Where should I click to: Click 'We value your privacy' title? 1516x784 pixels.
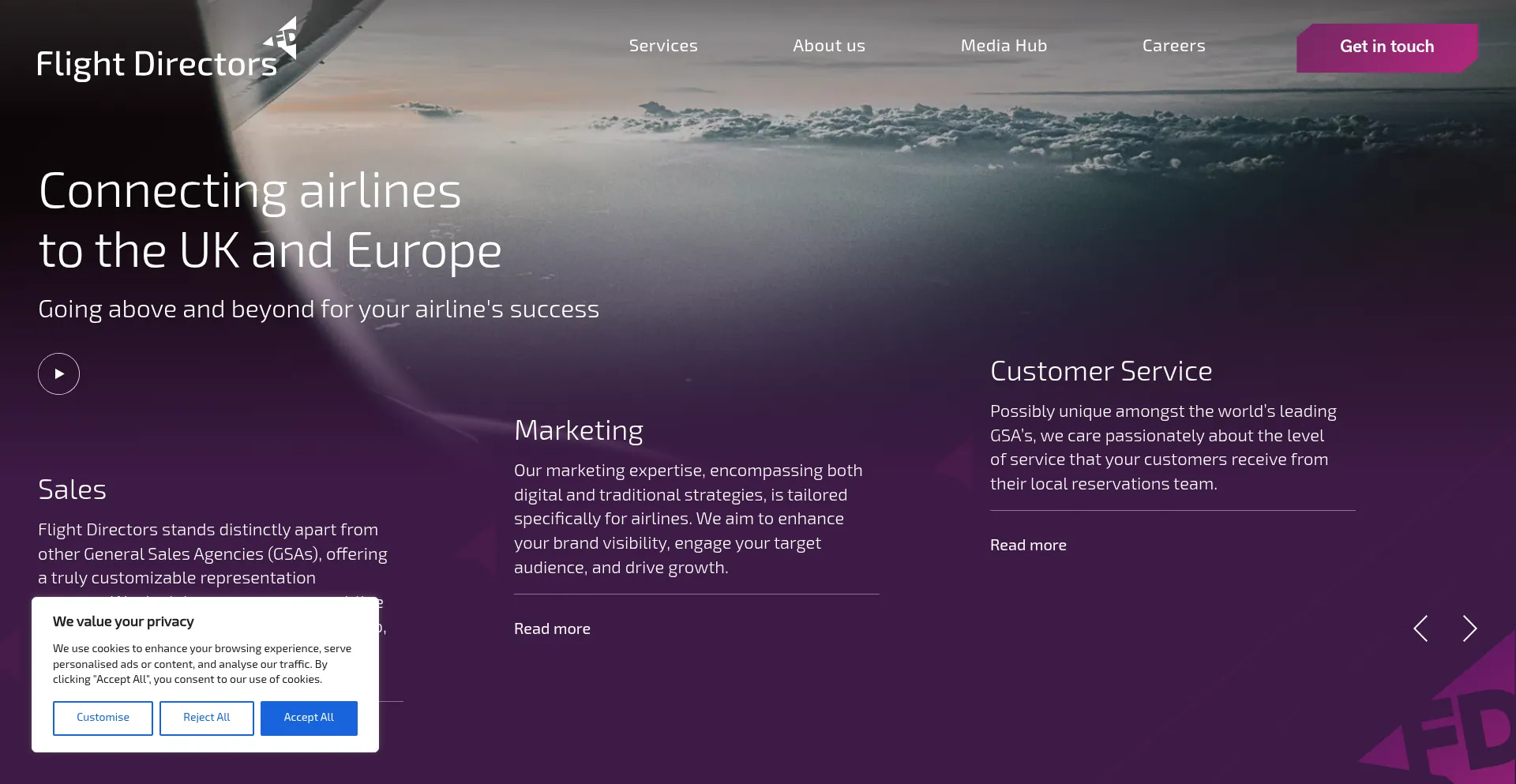click(123, 621)
